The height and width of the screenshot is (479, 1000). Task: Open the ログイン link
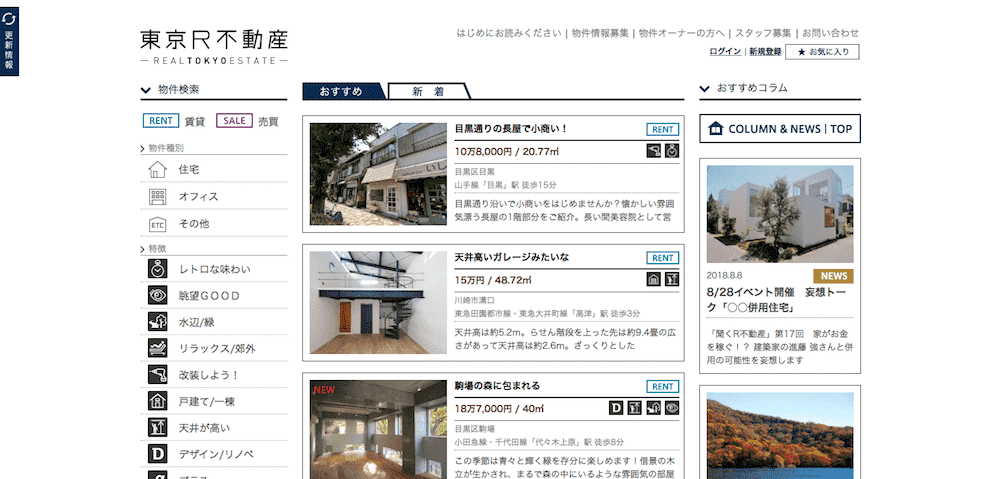pos(725,52)
